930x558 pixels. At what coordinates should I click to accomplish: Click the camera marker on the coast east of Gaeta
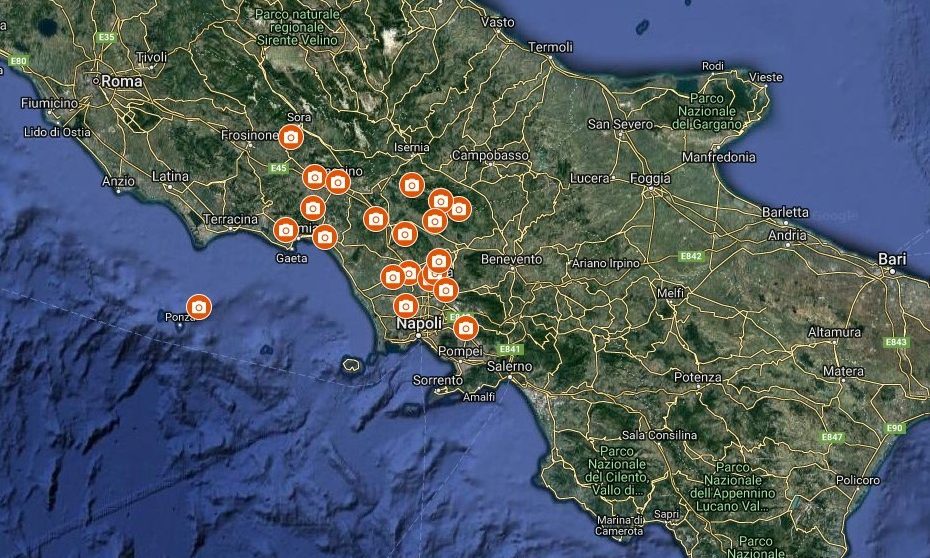pyautogui.click(x=324, y=237)
